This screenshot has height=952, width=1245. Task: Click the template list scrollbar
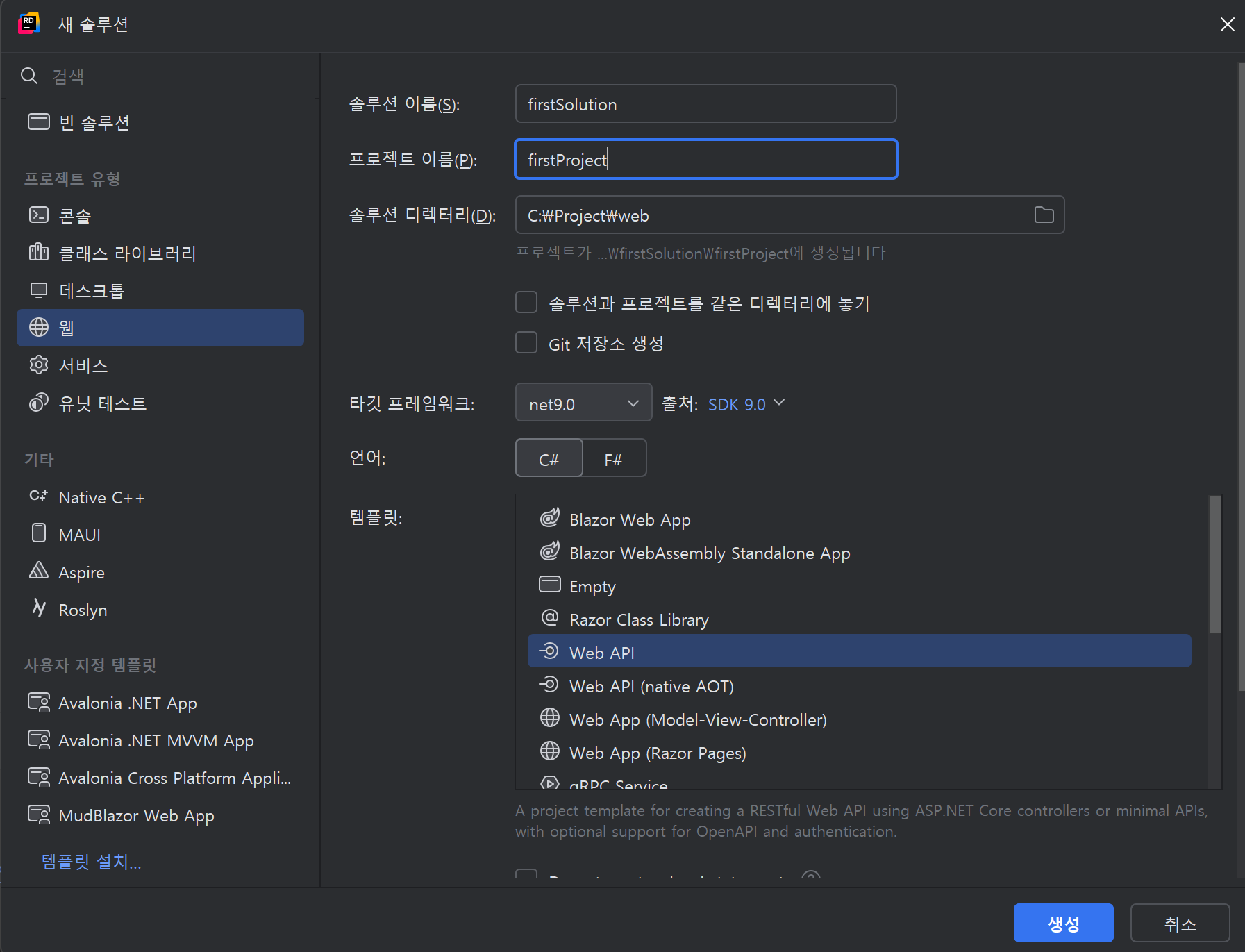(1214, 564)
